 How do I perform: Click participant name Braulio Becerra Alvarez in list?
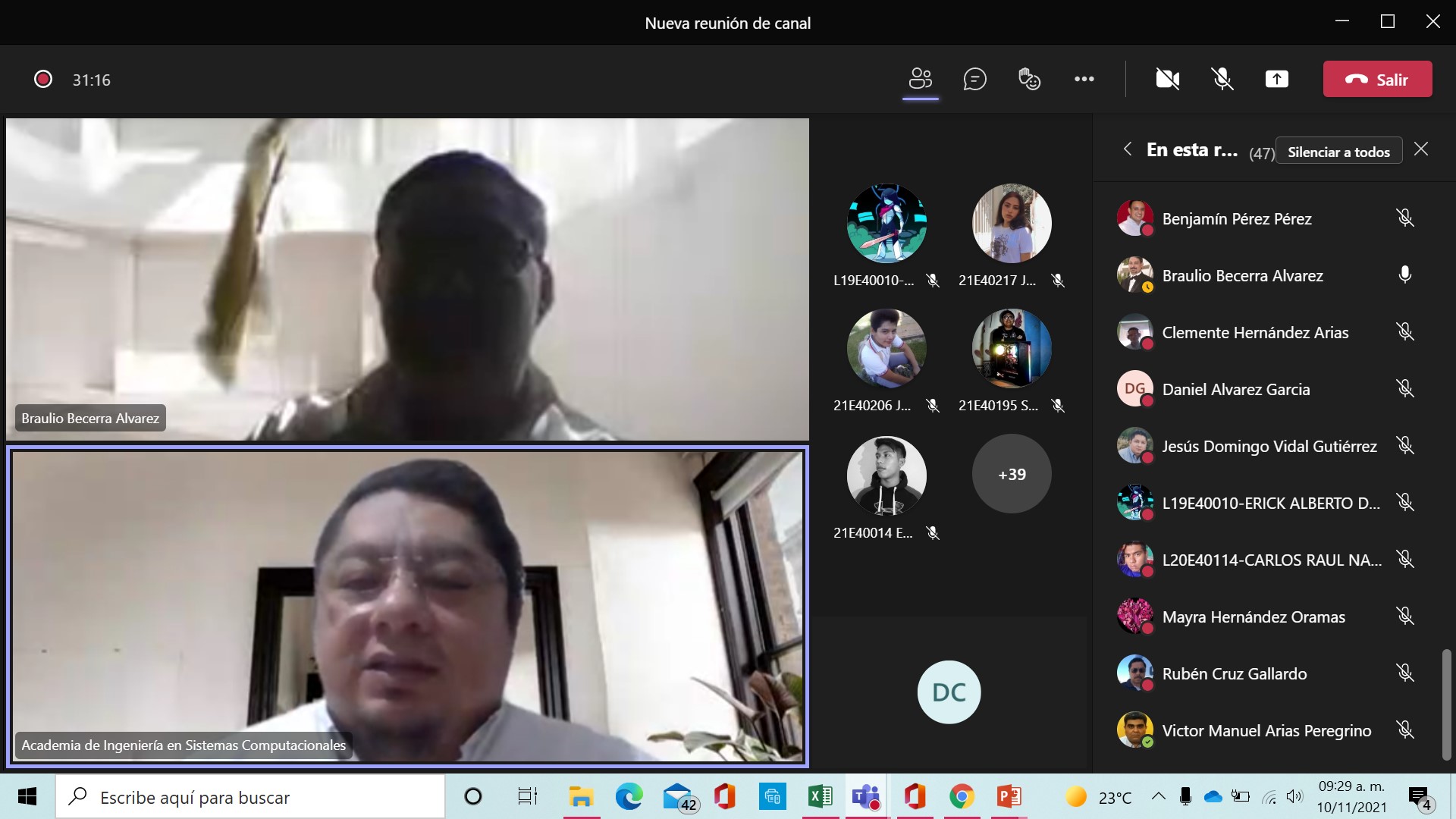click(x=1243, y=275)
